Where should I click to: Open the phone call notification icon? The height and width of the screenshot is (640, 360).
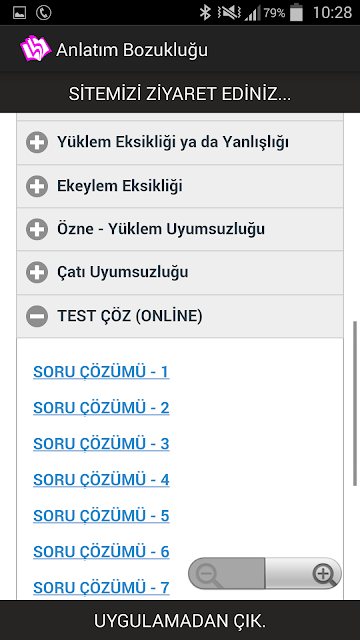(x=43, y=13)
